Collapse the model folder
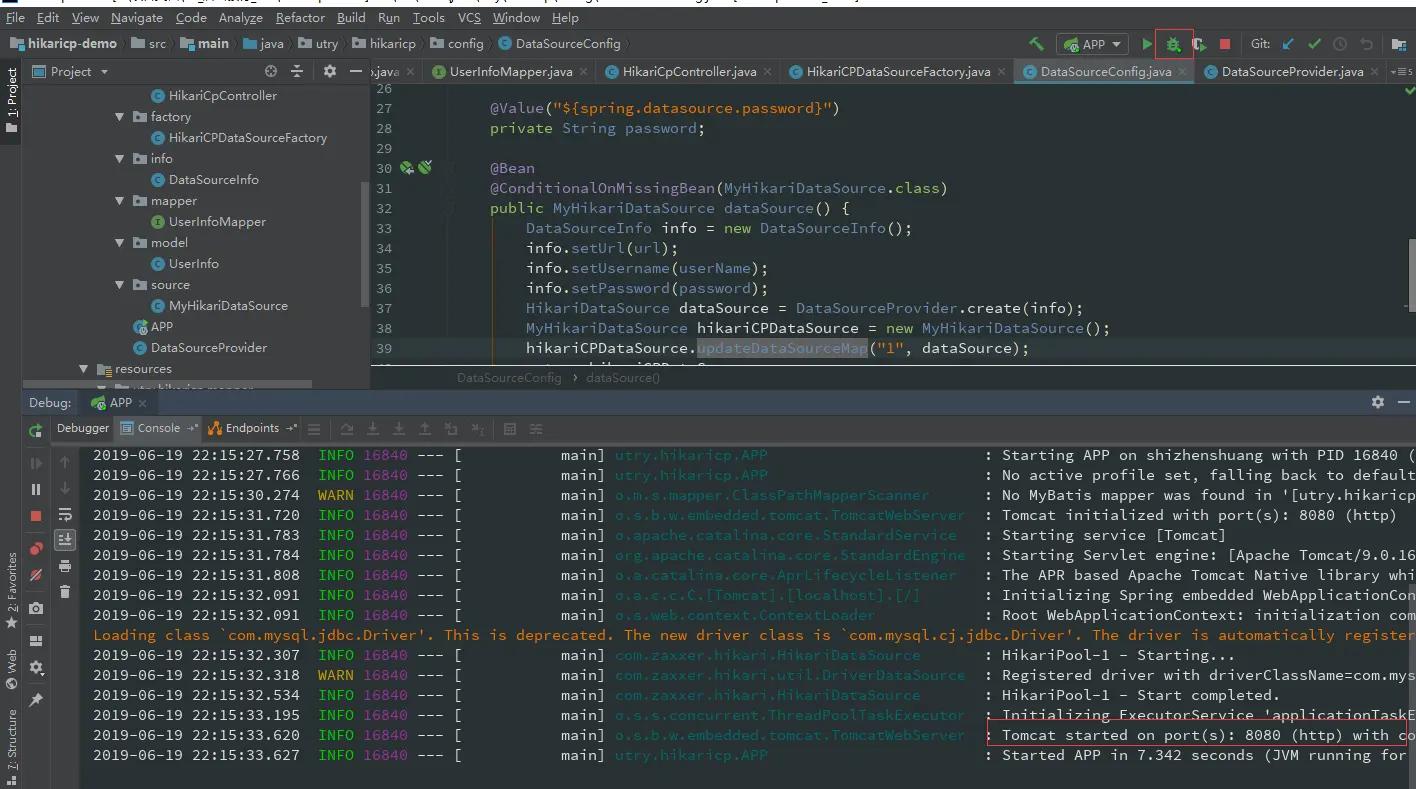1416x789 pixels. (121, 243)
